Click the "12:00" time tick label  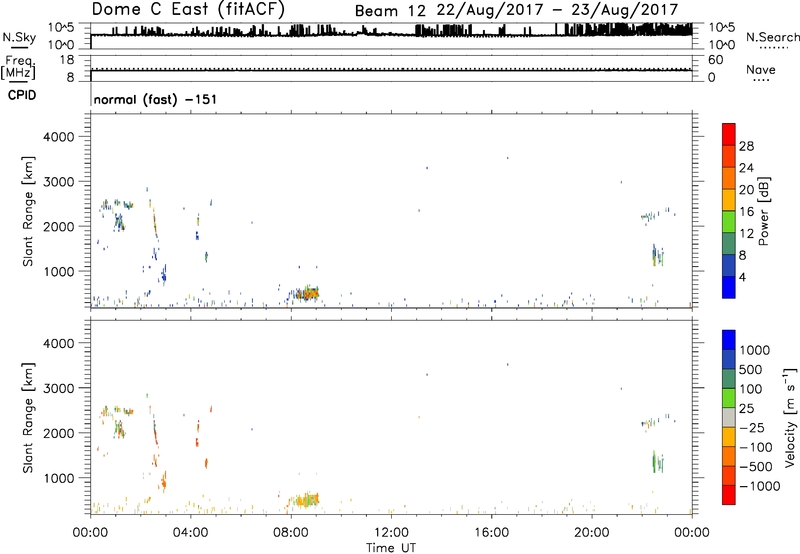391,533
